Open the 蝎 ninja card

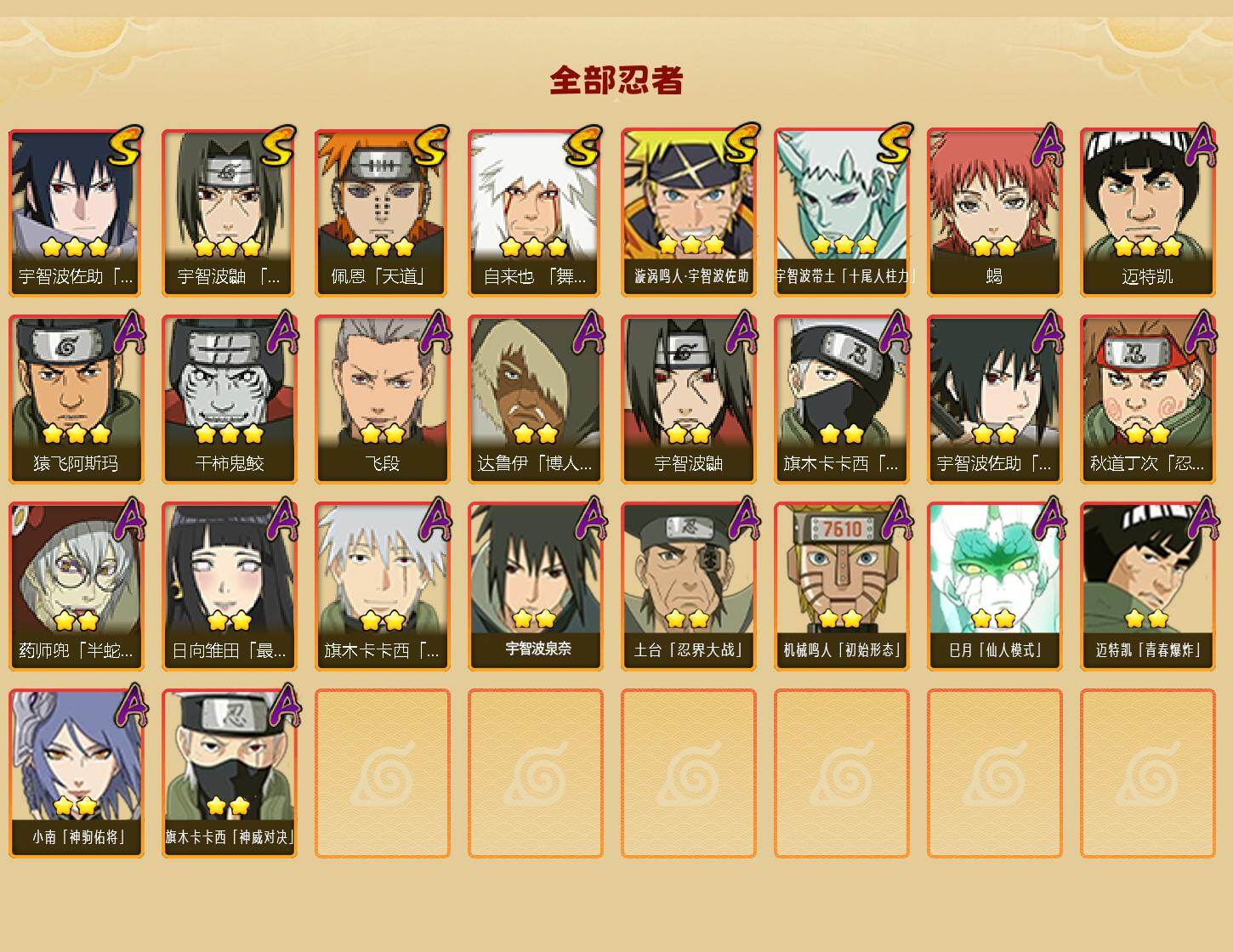pyautogui.click(x=994, y=212)
